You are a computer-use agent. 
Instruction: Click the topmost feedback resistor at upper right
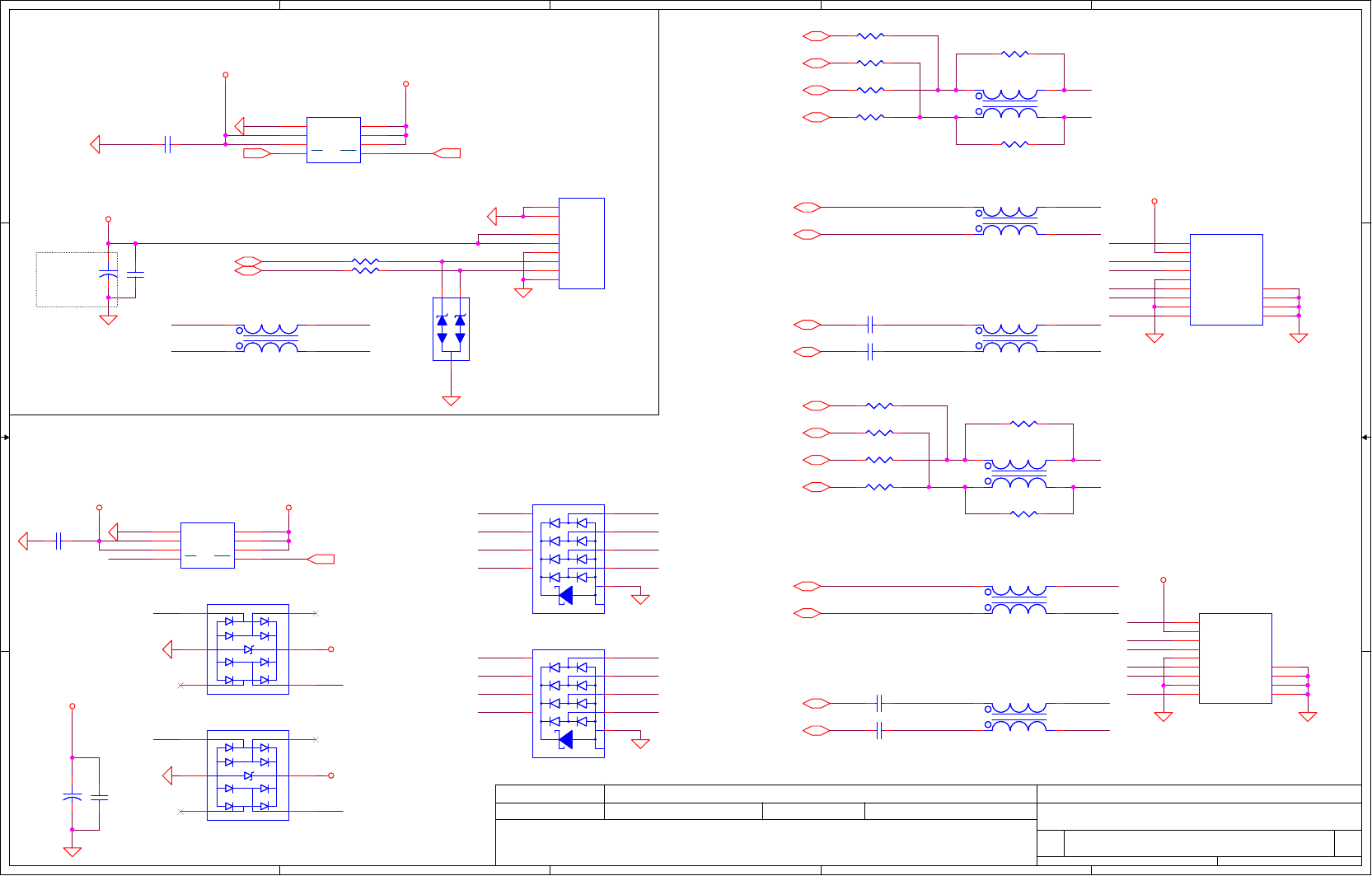click(1014, 54)
